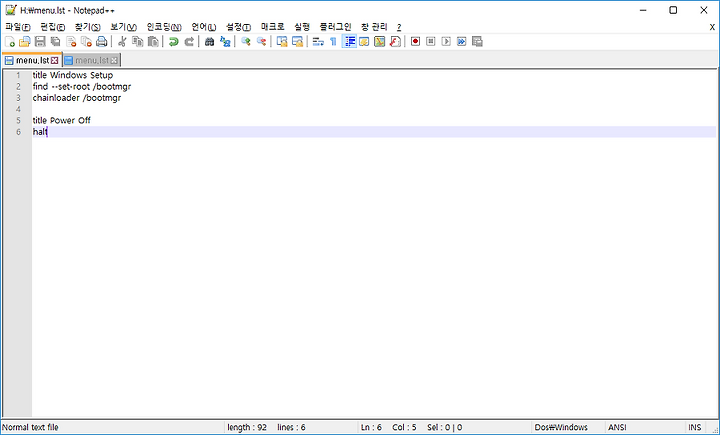Click 'Normal text file' in status bar
Screen dimensions: 720x435
click(x=30, y=427)
